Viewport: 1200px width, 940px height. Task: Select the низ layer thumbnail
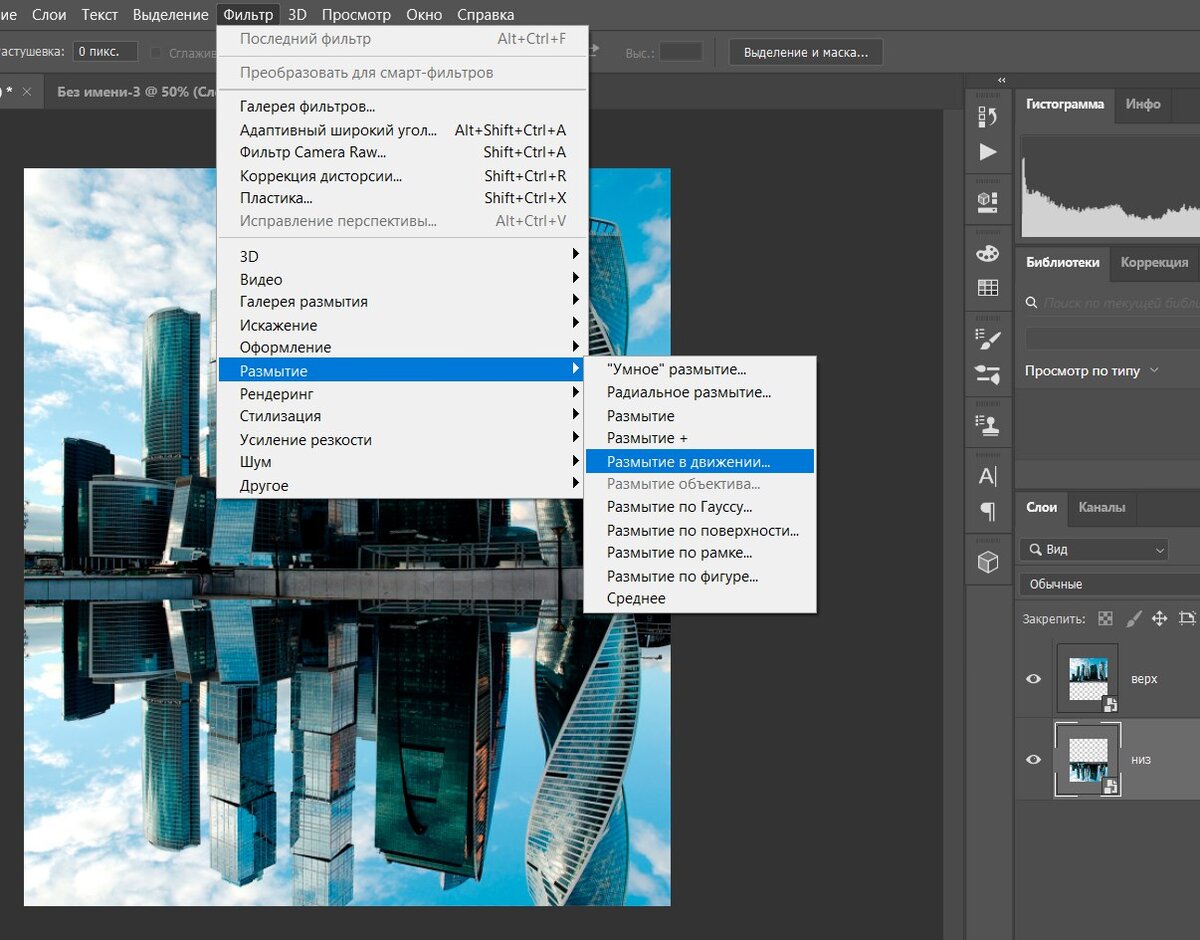(x=1088, y=760)
